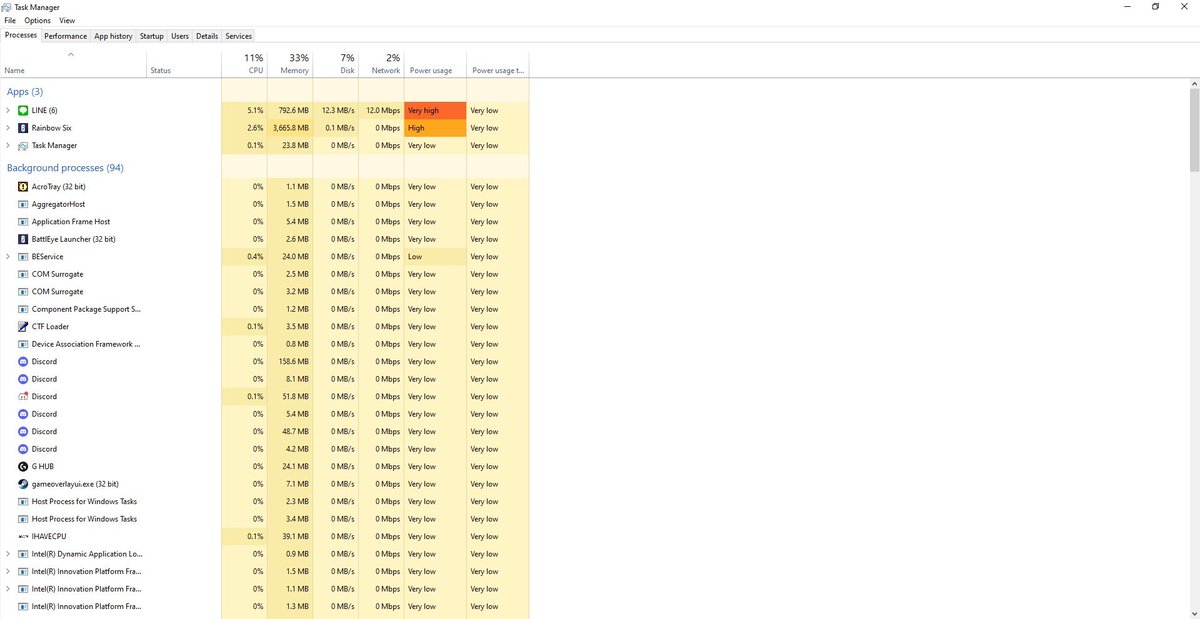The image size is (1200, 619).
Task: Switch to the Services tab
Action: tap(239, 36)
